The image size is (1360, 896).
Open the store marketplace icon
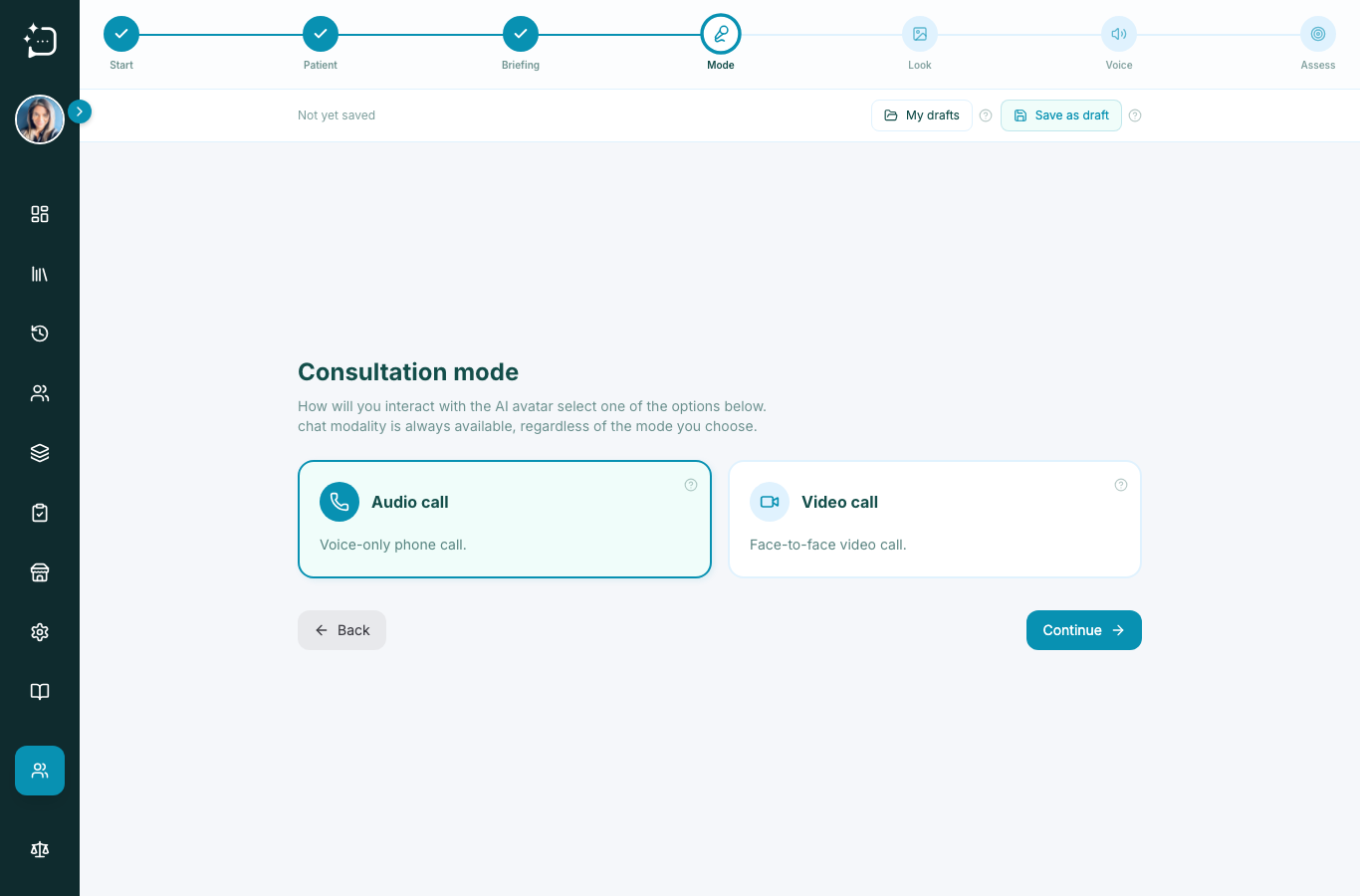(x=40, y=572)
